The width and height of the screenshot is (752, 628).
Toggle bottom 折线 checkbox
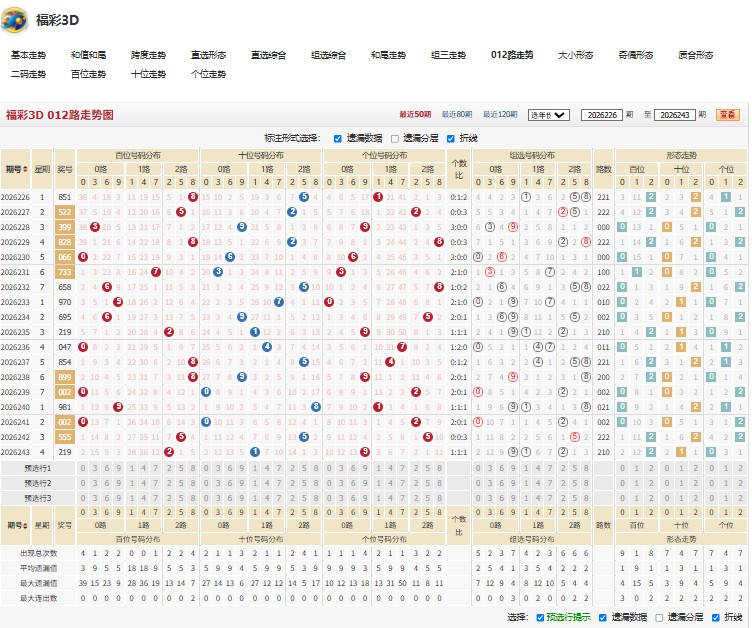point(716,617)
